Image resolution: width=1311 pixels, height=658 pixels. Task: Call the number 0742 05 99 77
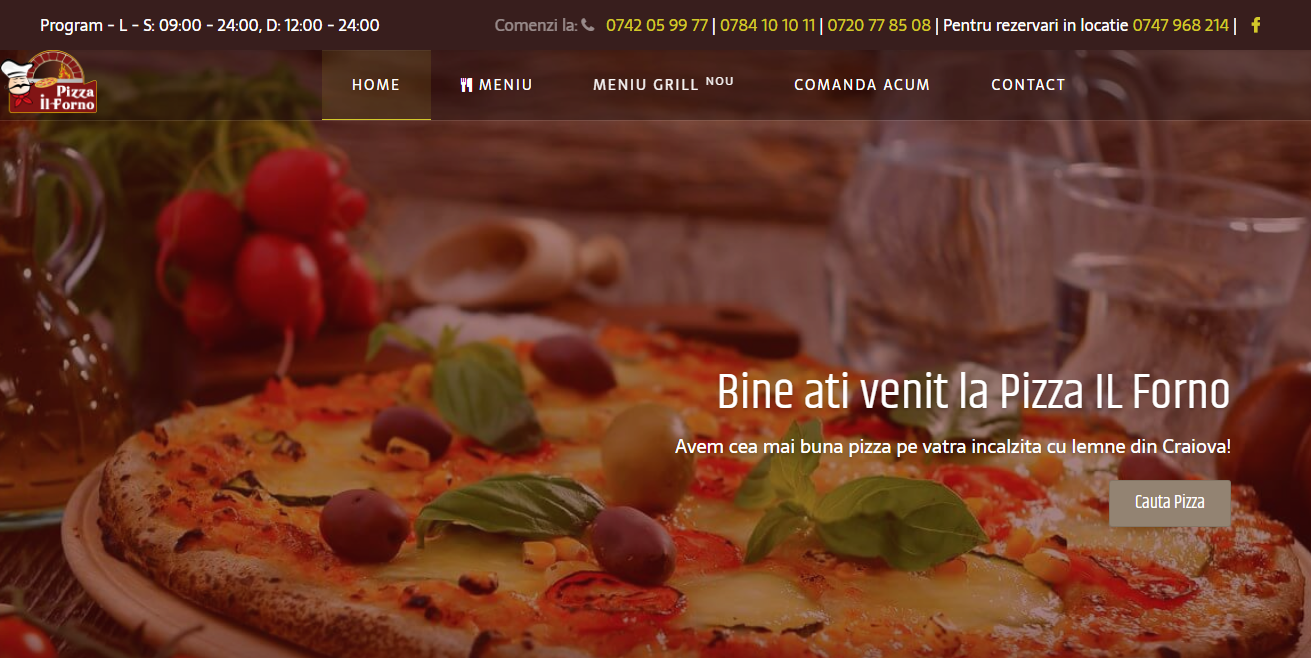click(x=657, y=25)
